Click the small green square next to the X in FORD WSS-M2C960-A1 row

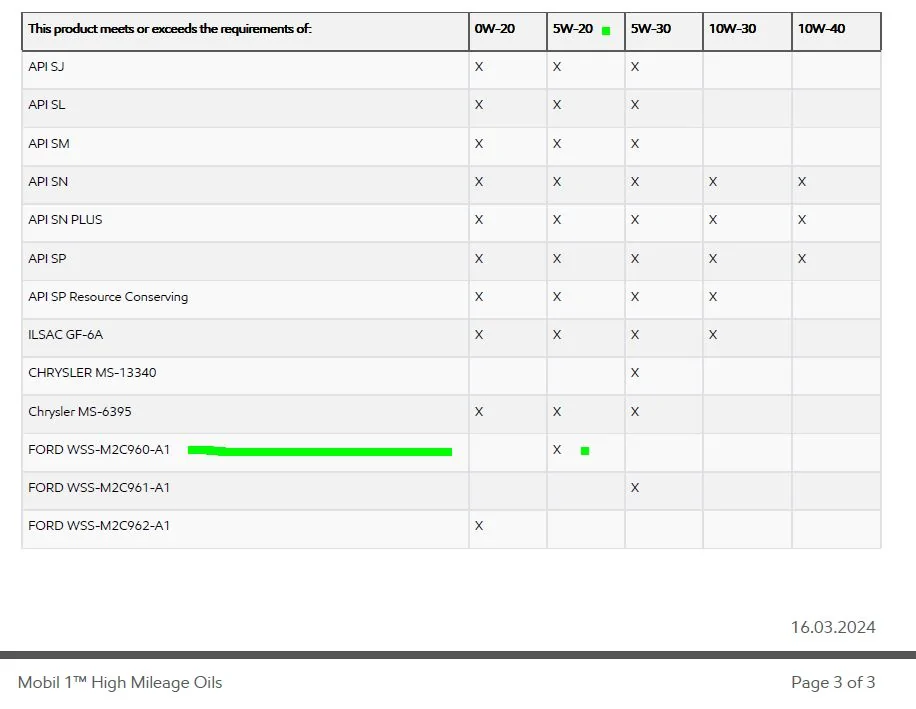coord(584,451)
